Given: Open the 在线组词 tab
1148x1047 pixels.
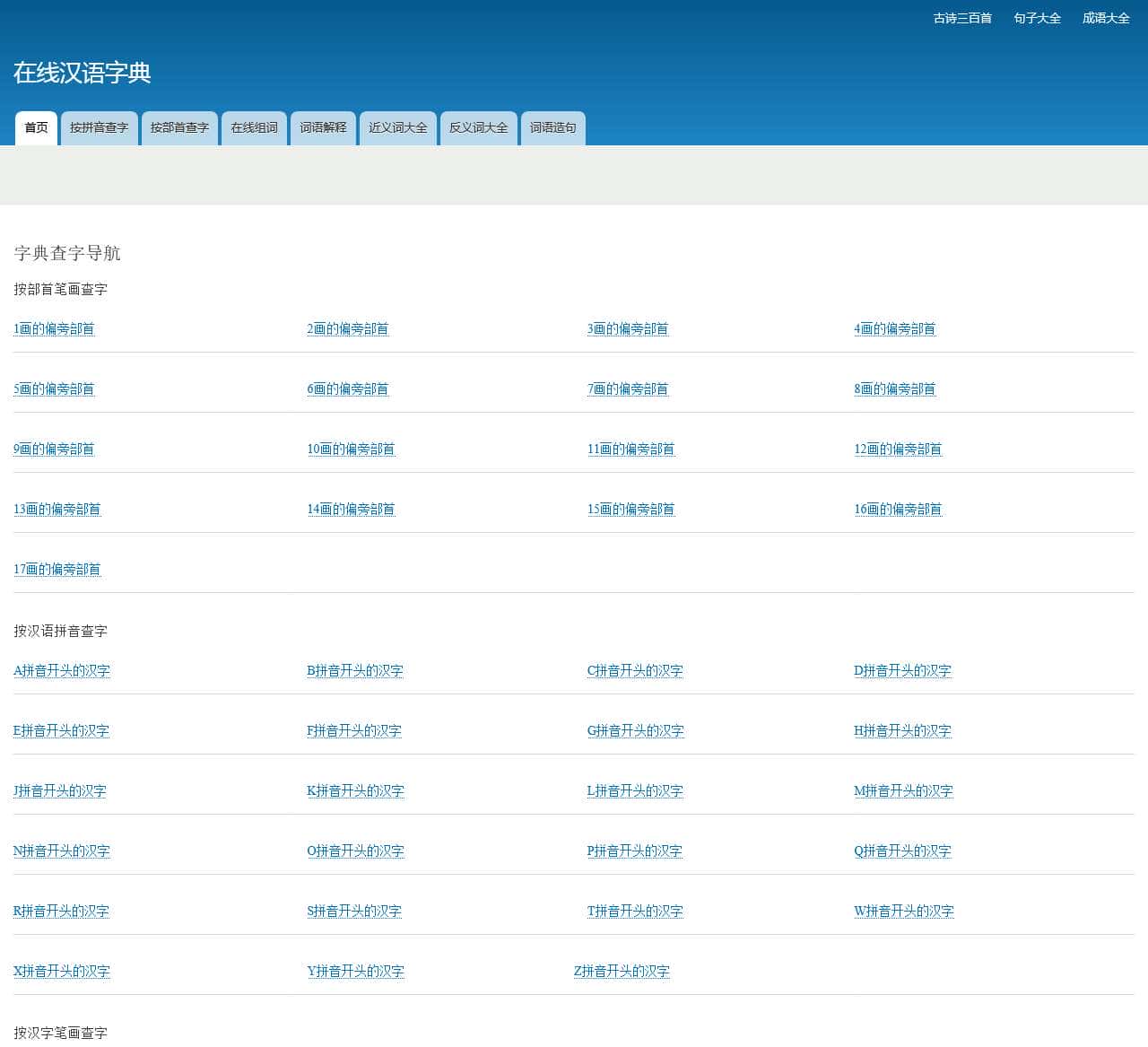Looking at the screenshot, I should click(254, 127).
